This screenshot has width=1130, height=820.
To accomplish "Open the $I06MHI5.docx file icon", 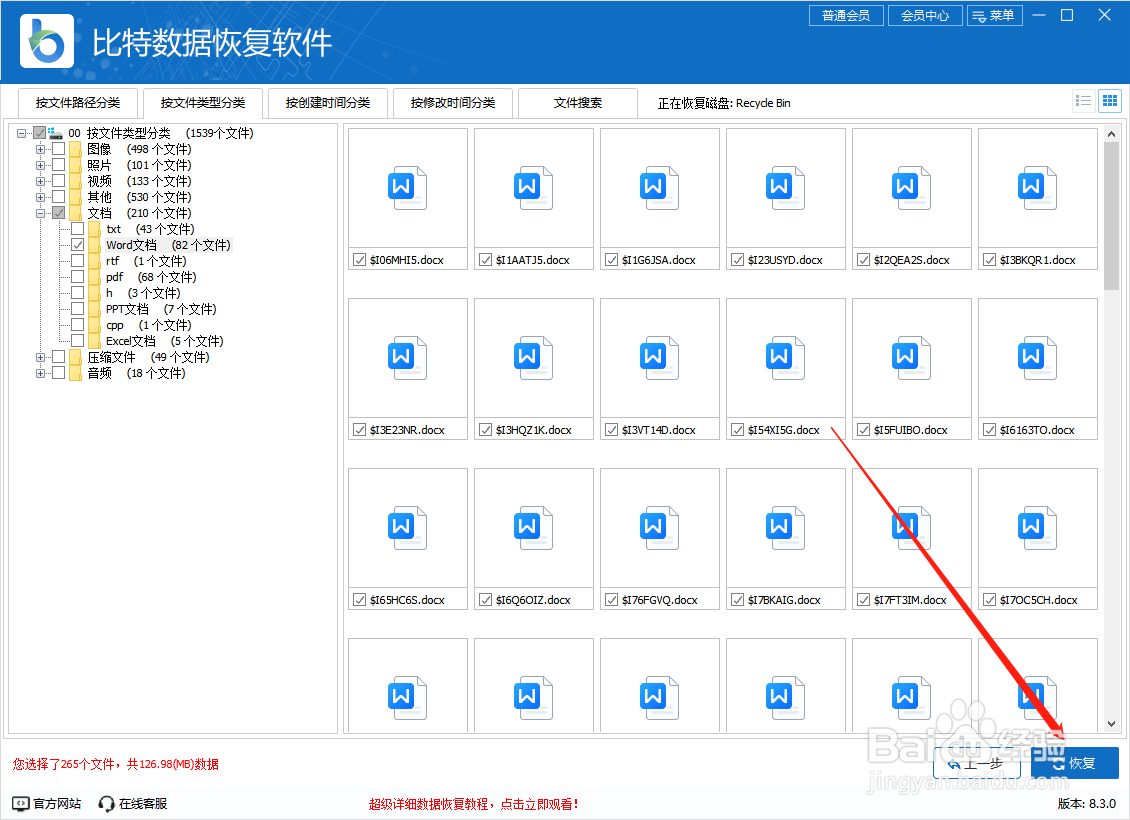I will (x=407, y=188).
